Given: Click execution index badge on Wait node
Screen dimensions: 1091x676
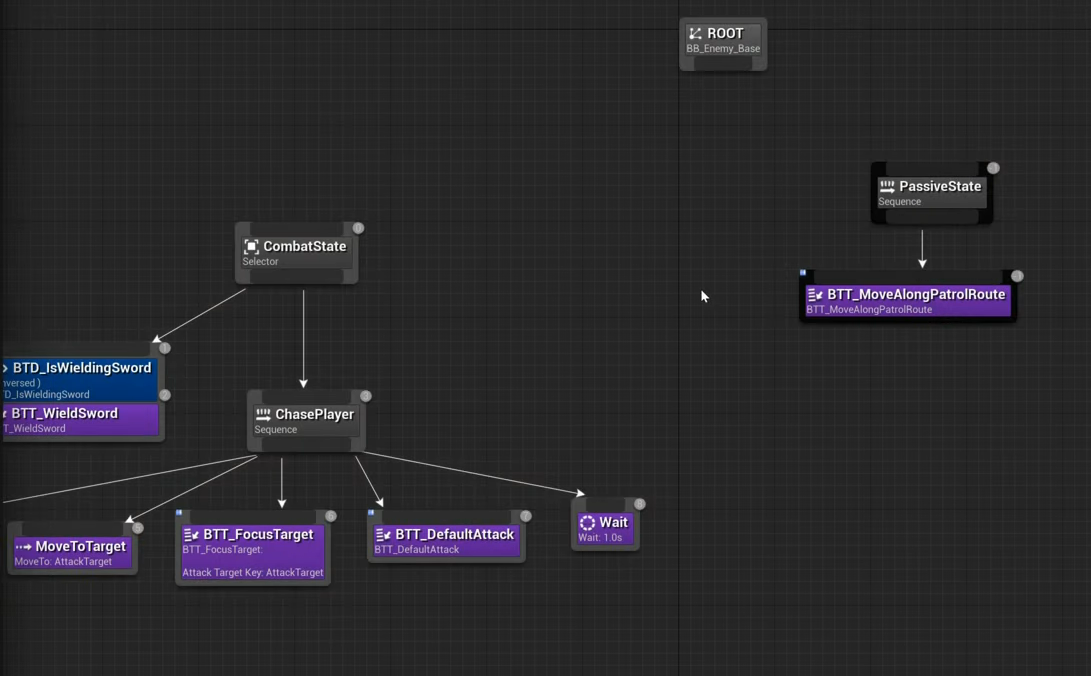Looking at the screenshot, I should tap(640, 504).
